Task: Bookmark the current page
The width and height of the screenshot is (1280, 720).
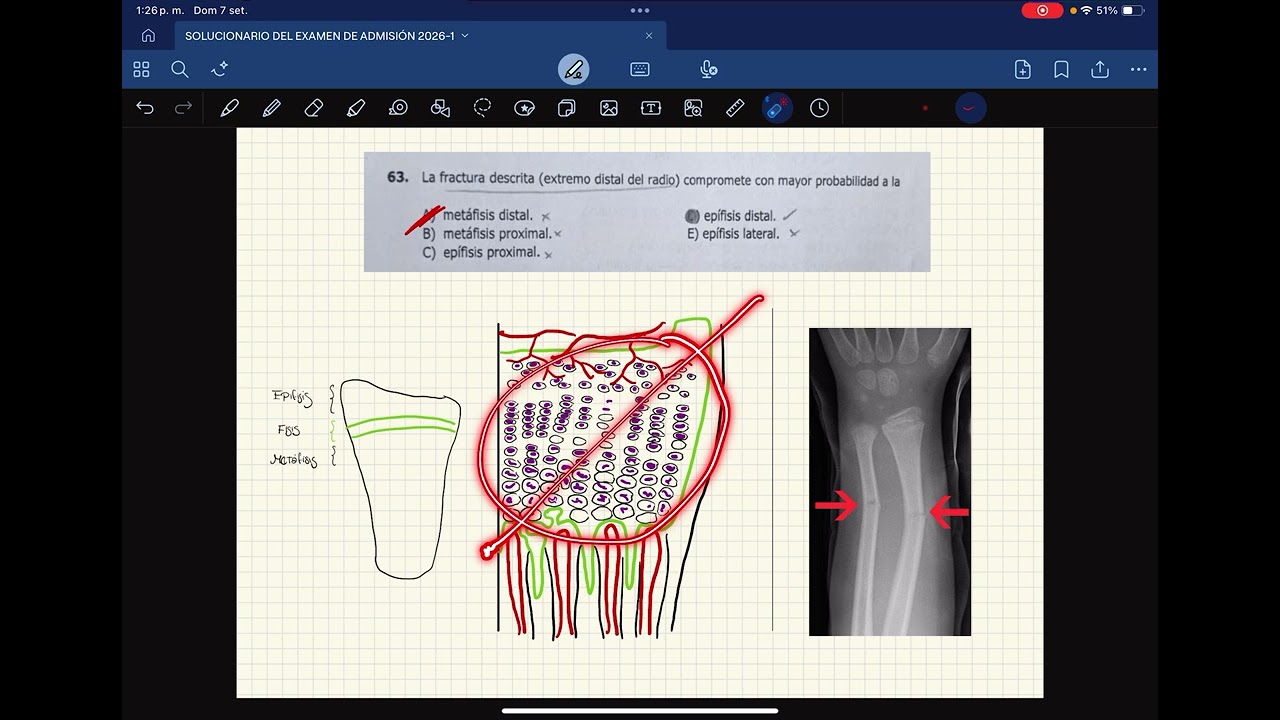Action: (1061, 69)
